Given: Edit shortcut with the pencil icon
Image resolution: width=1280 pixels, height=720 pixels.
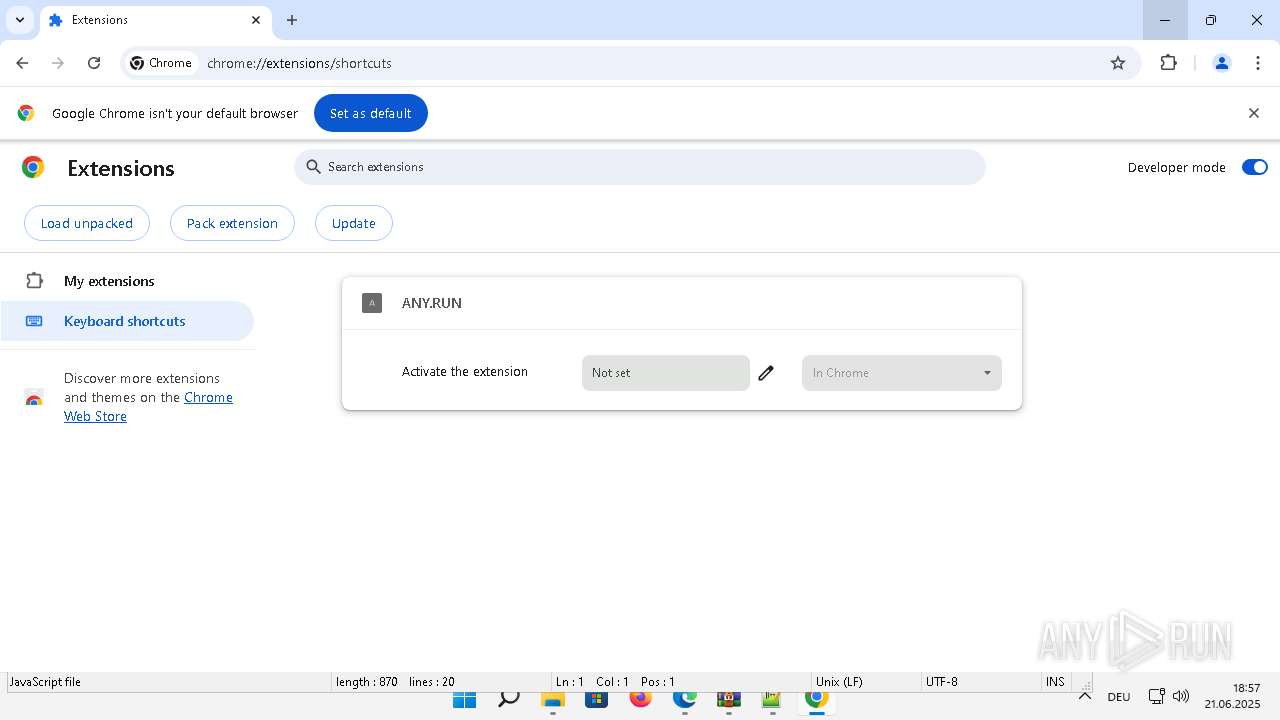Looking at the screenshot, I should click(x=766, y=373).
